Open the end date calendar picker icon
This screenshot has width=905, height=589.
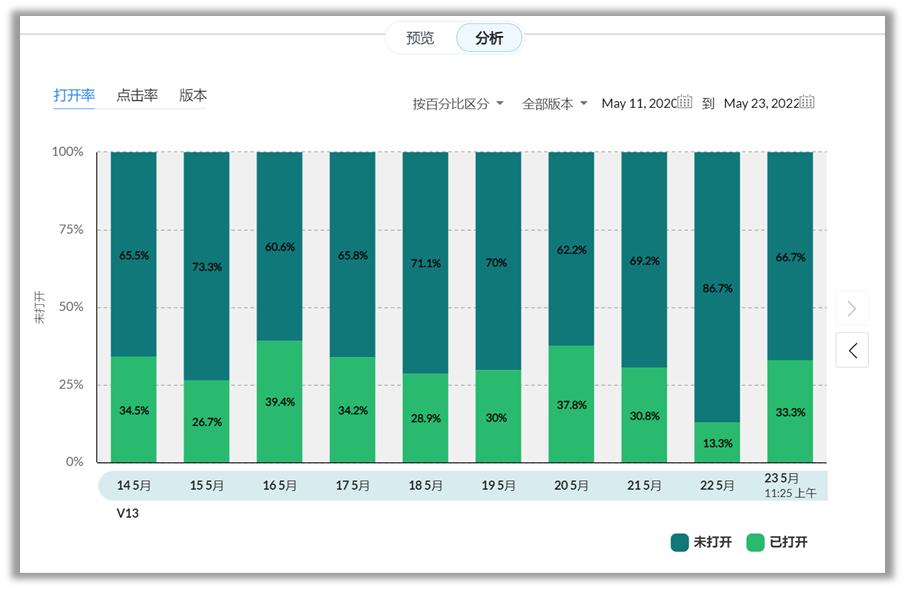coord(808,103)
